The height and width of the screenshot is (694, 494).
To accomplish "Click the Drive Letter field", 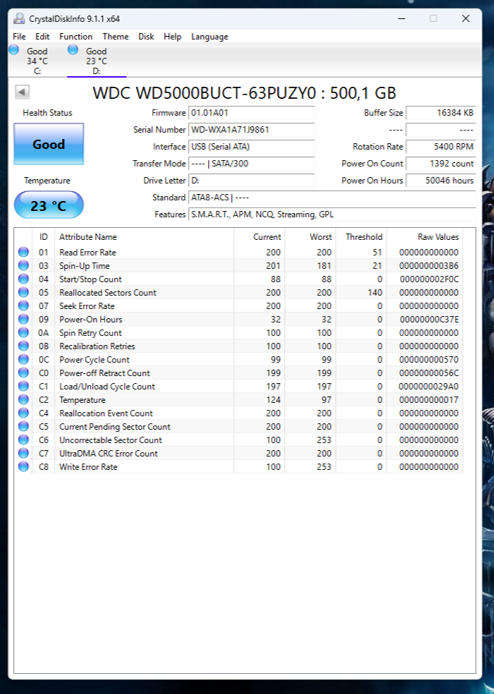I will (251, 180).
